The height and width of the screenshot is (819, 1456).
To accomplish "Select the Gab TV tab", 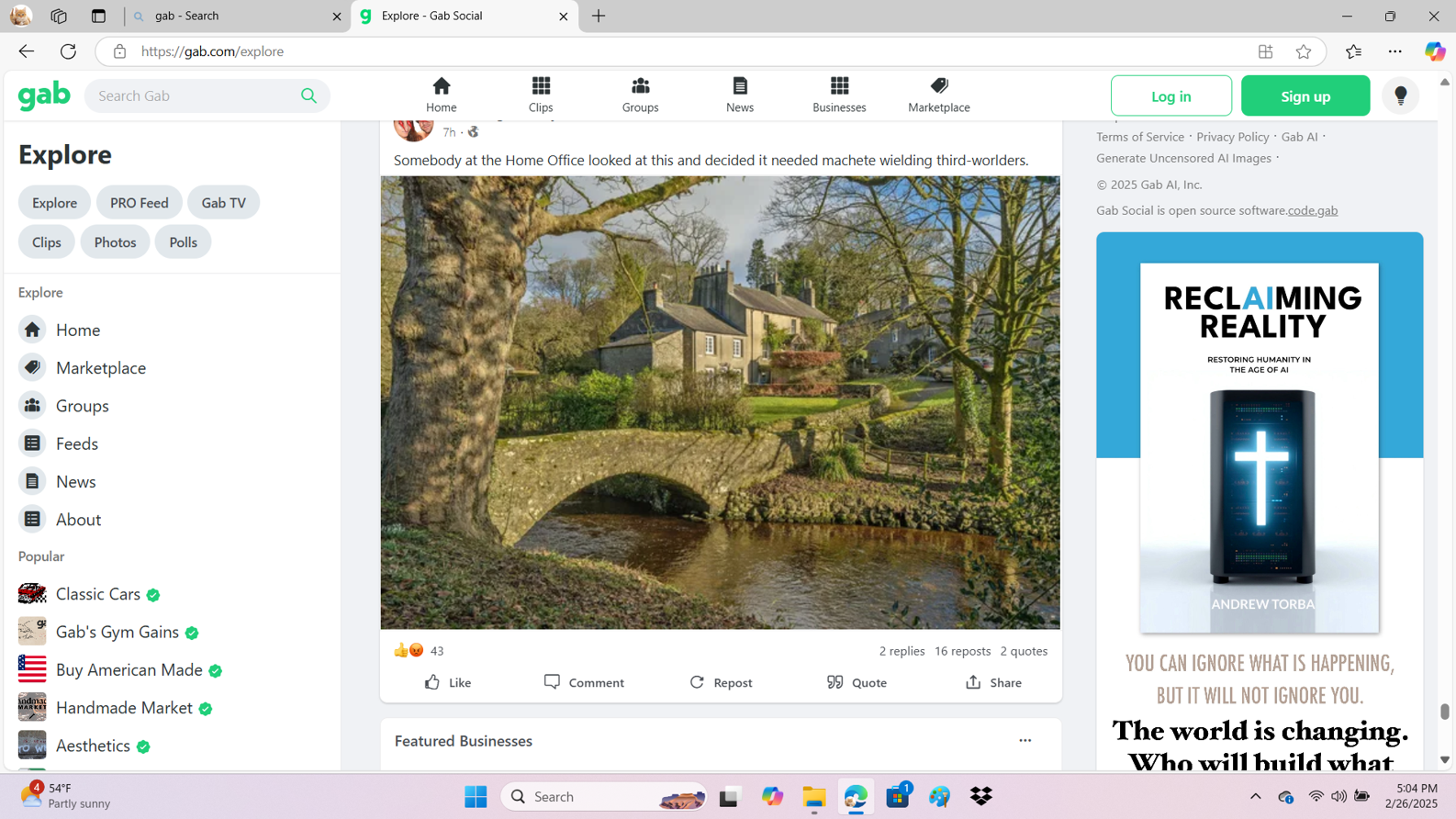I will pos(224,203).
